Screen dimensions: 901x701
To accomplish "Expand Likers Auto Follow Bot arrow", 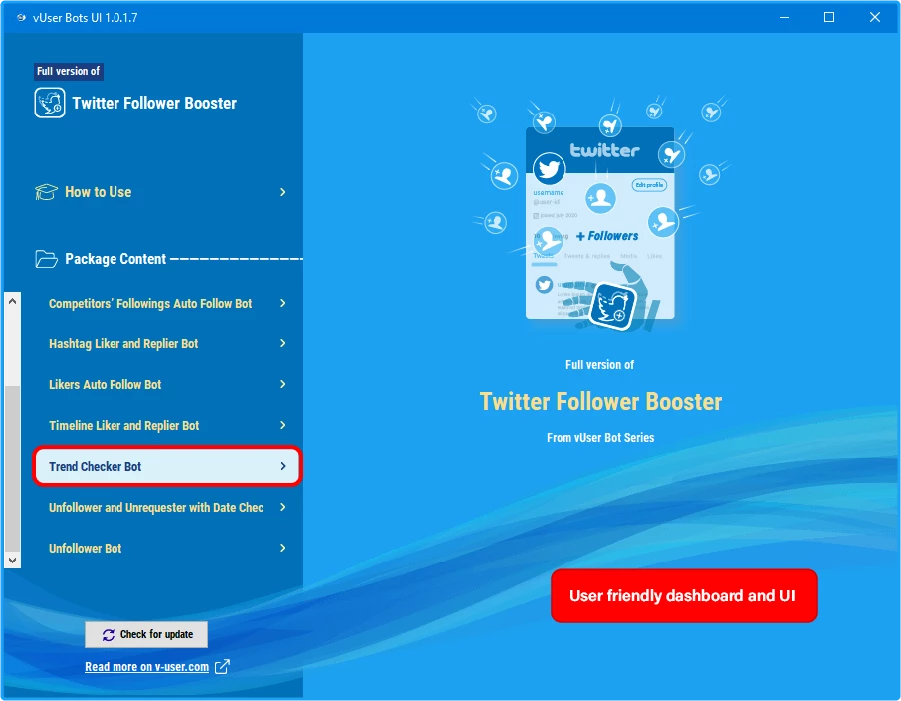I will [x=282, y=384].
